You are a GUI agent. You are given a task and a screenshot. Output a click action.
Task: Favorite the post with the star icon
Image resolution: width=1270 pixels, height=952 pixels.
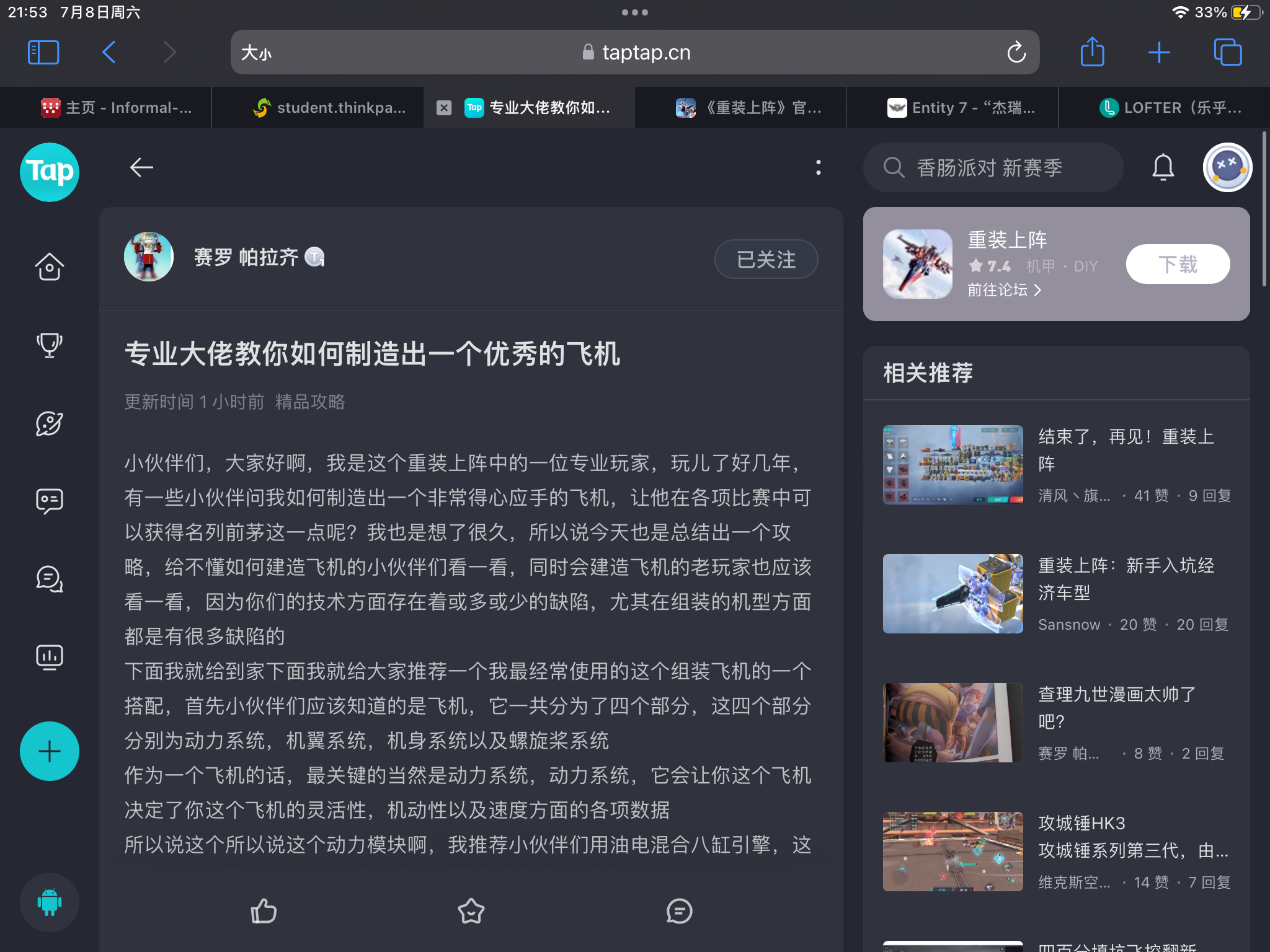(x=471, y=911)
